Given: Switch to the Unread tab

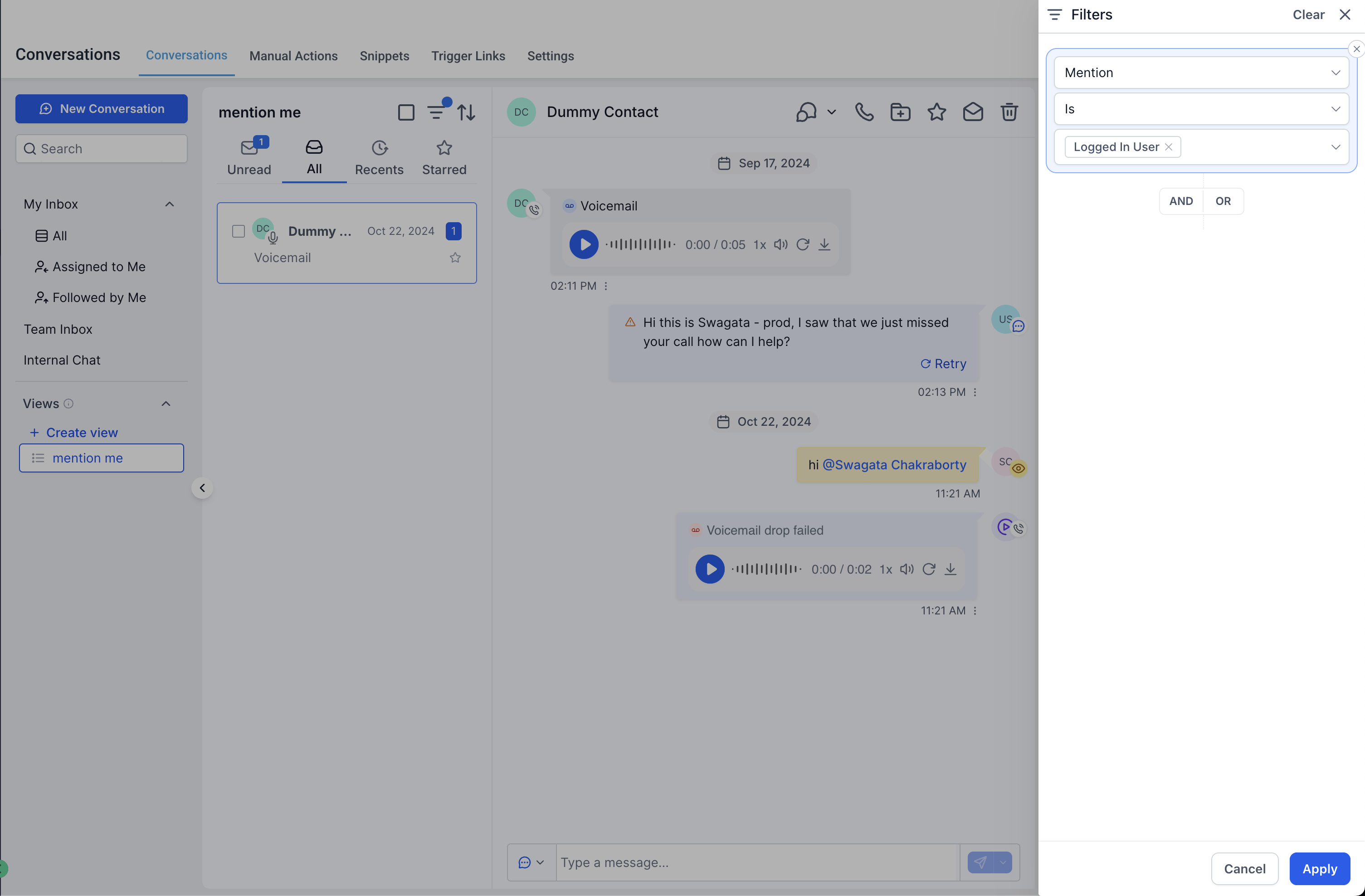Looking at the screenshot, I should point(249,157).
